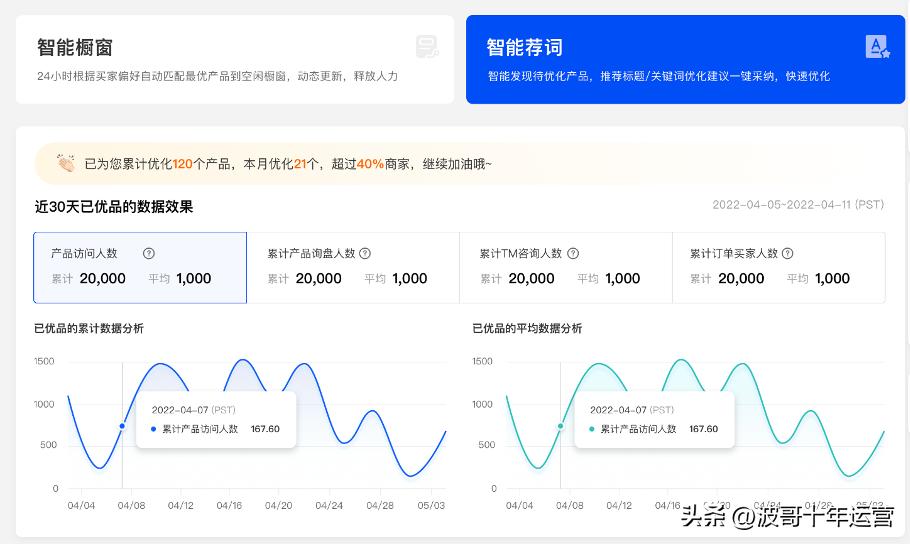Select the 累计产品询盘人数 metric tab

click(353, 268)
